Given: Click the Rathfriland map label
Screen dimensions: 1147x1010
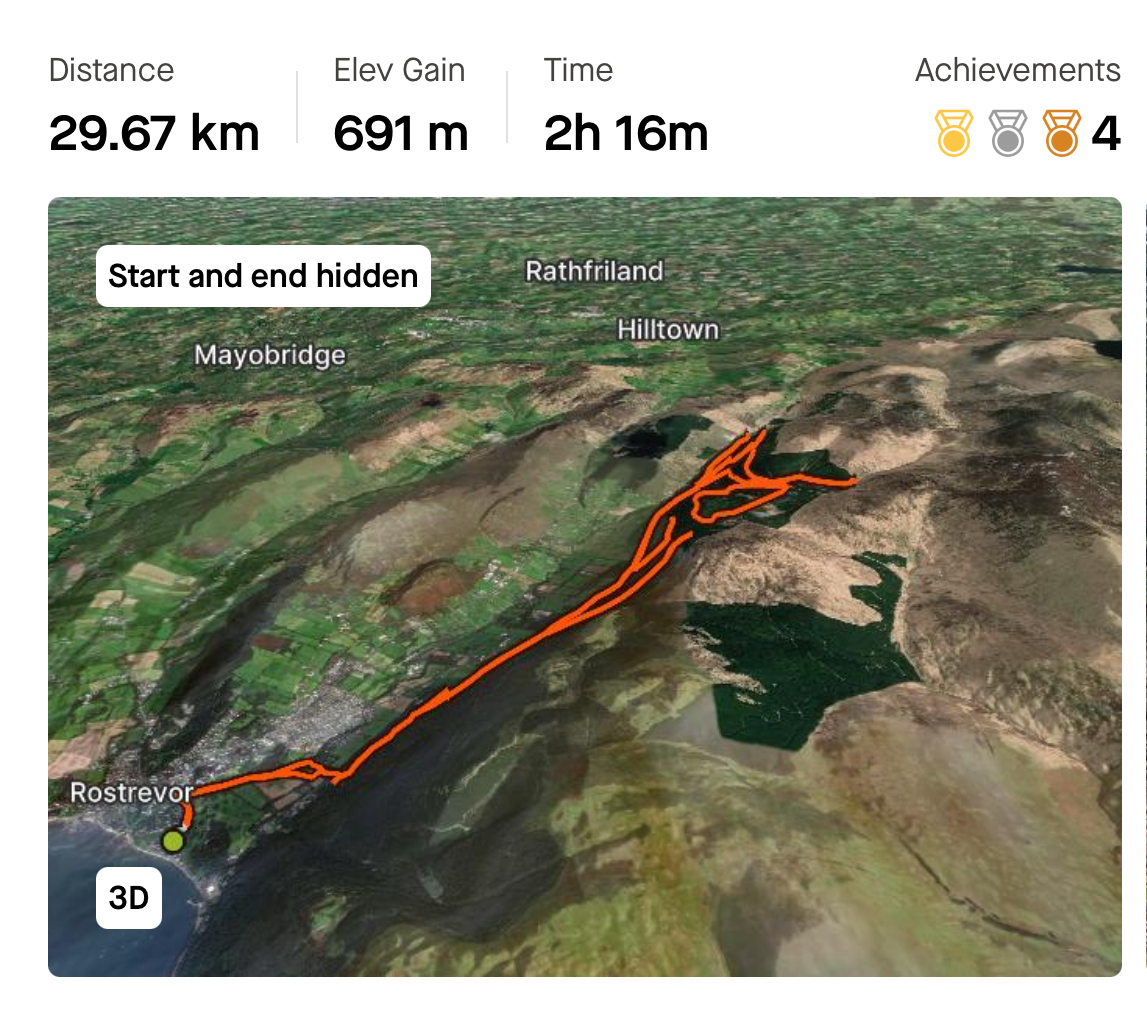Looking at the screenshot, I should 594,271.
